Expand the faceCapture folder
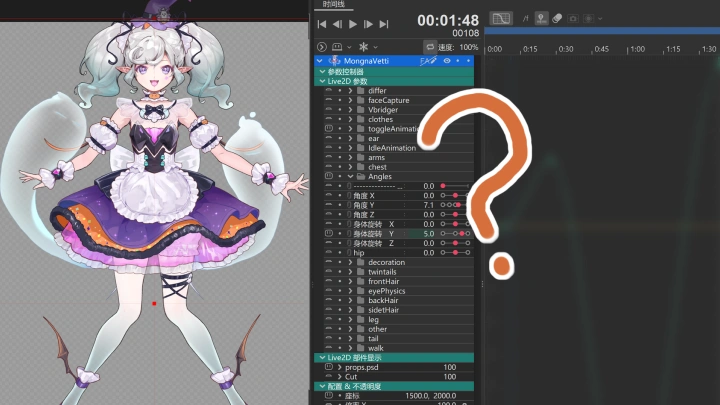The width and height of the screenshot is (720, 405). tap(350, 100)
